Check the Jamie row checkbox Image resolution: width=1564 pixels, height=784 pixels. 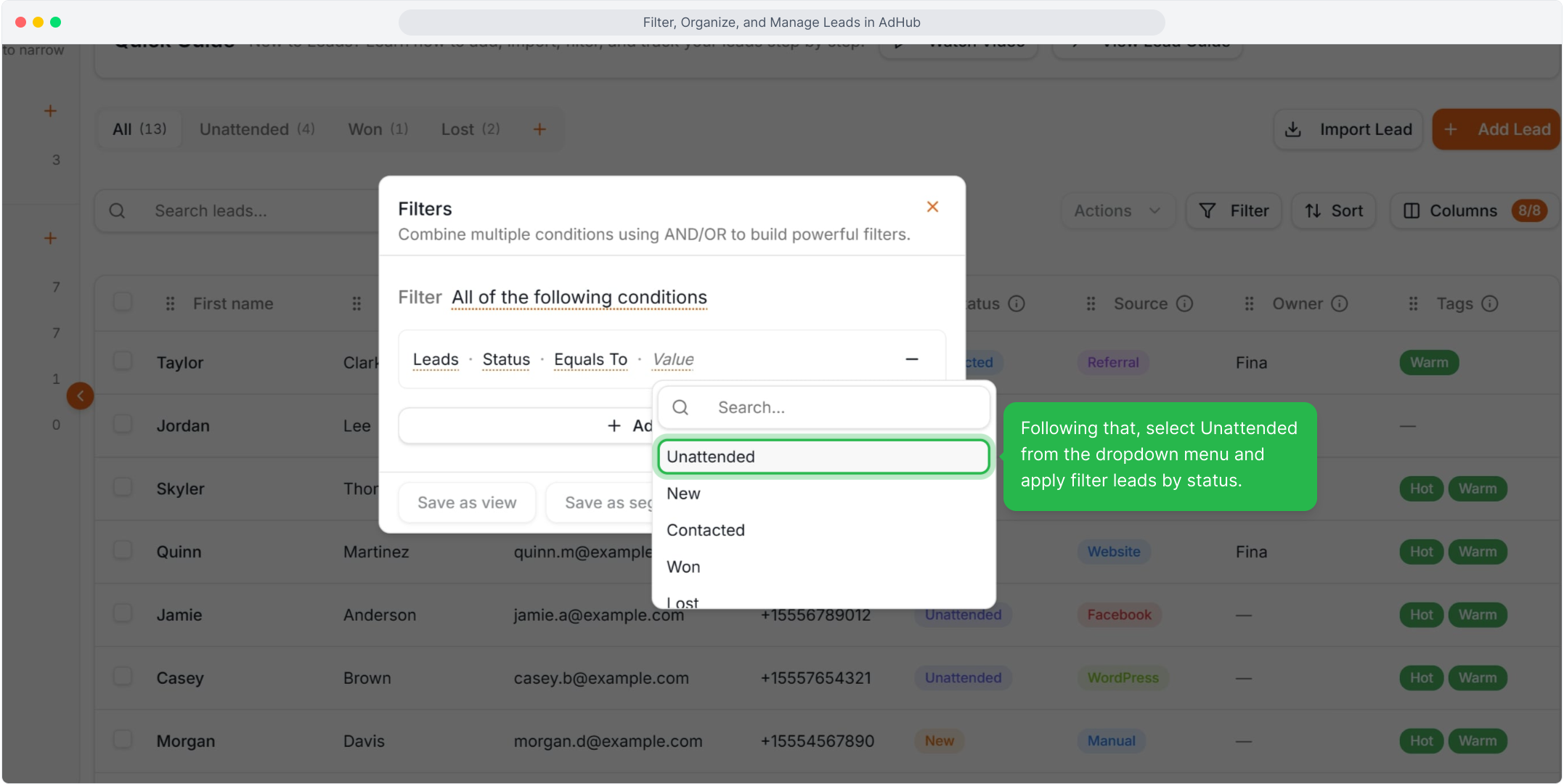click(123, 613)
